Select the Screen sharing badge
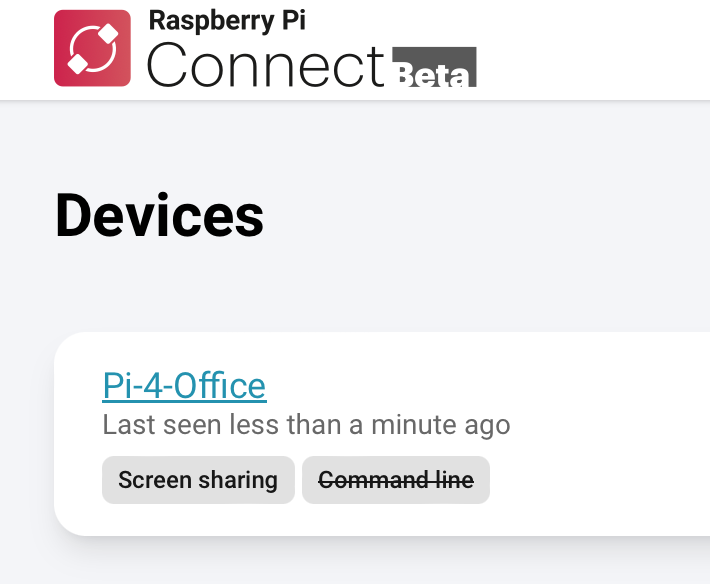 click(198, 480)
